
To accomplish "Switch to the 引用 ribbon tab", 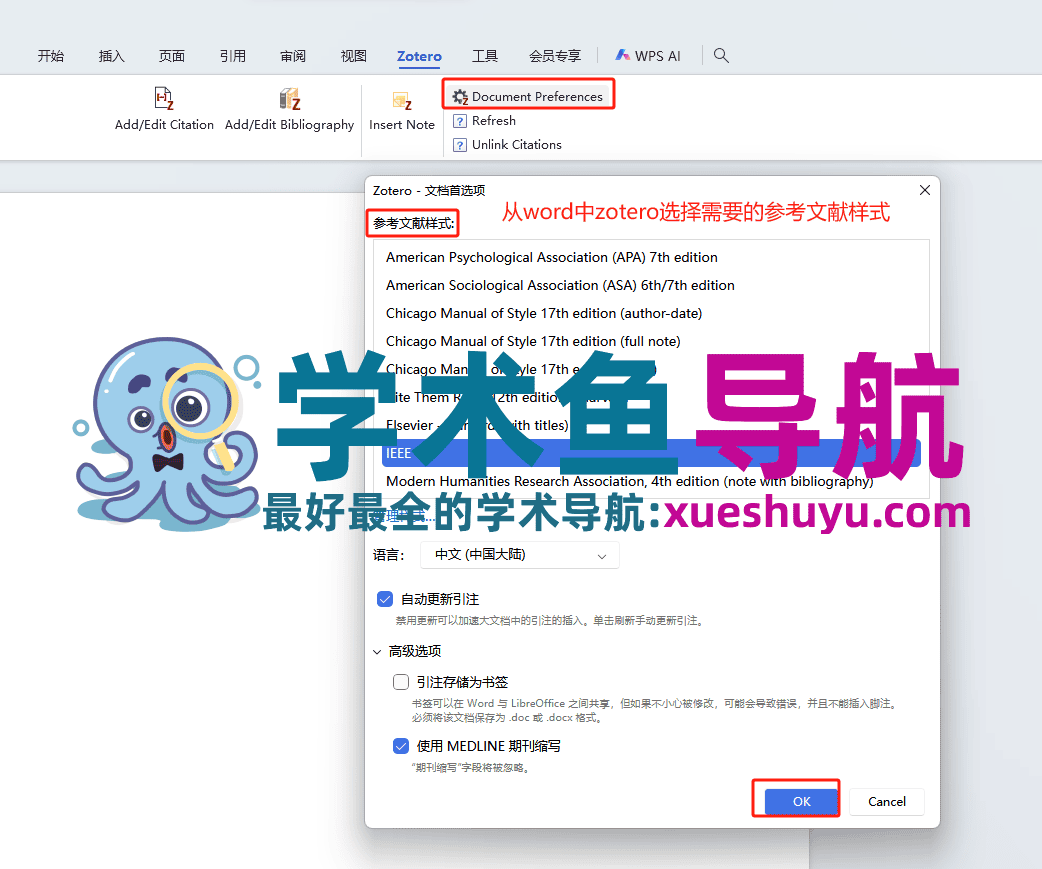I will 232,56.
